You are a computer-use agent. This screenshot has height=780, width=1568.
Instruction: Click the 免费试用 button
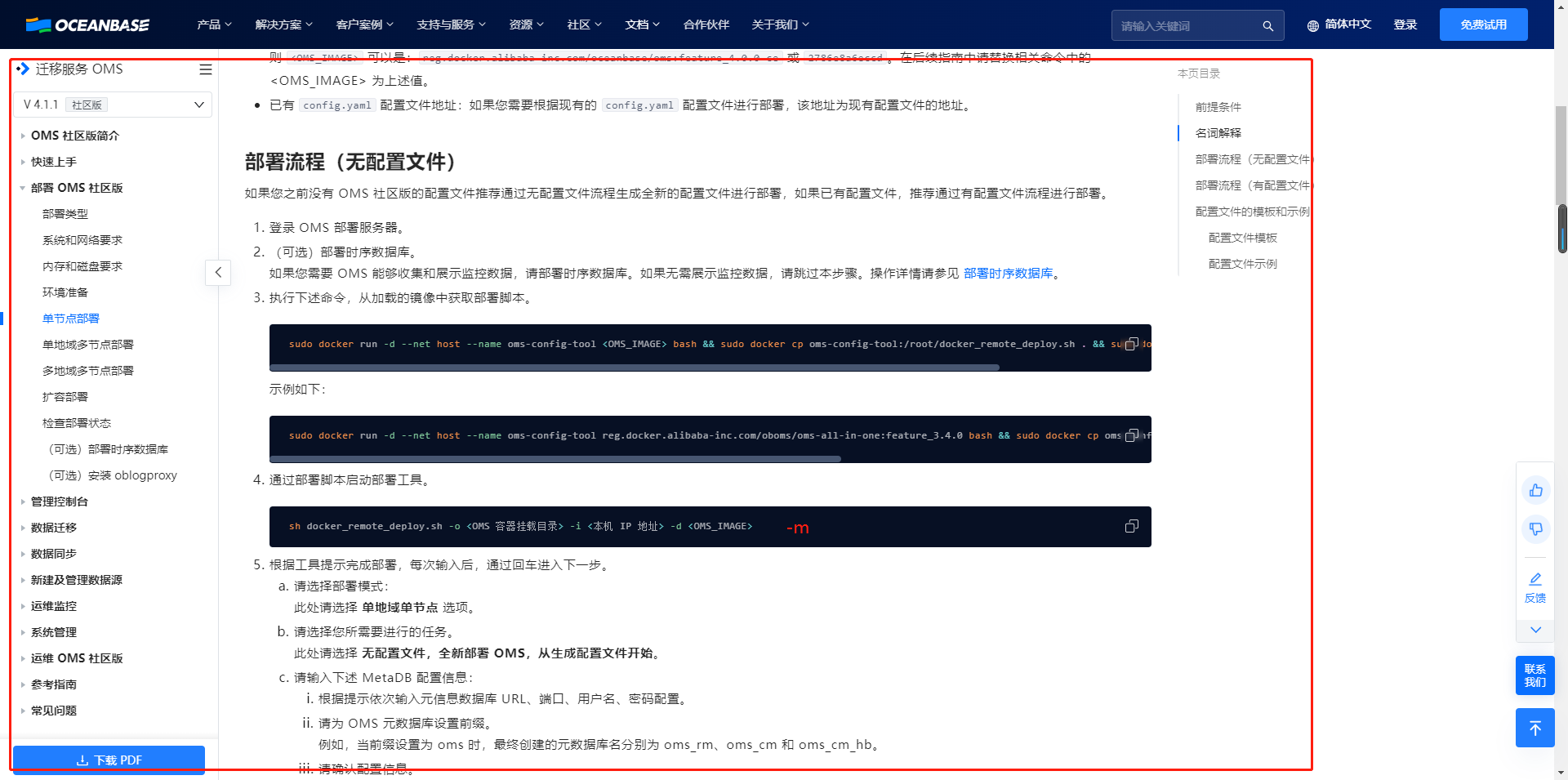point(1483,25)
